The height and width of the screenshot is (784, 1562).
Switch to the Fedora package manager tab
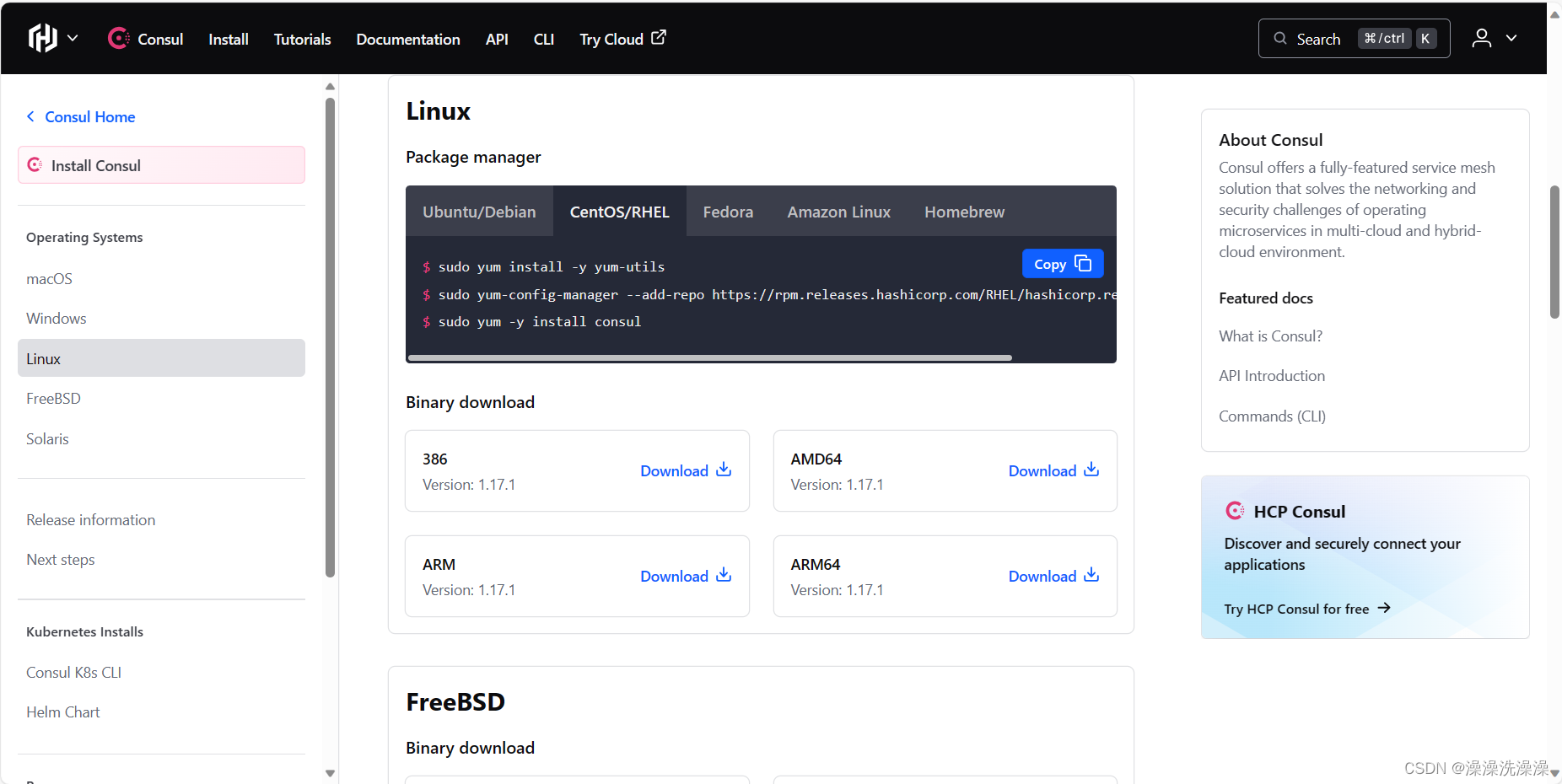[x=727, y=212]
